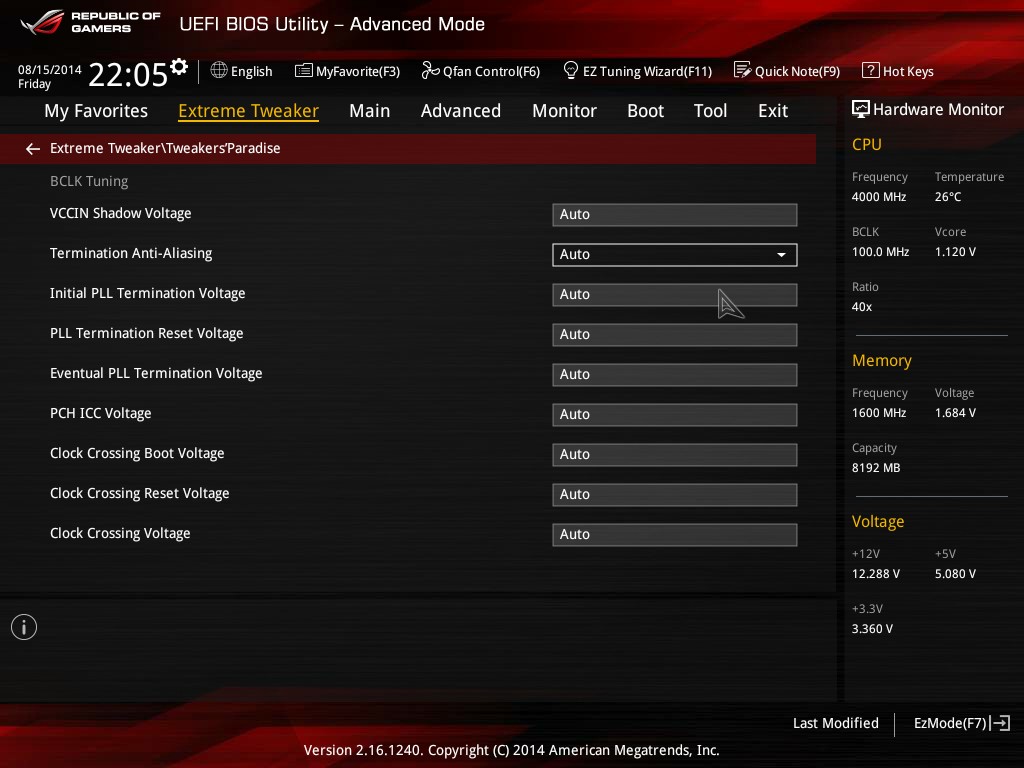Select the Termination Anti-Aliasing label
This screenshot has width=1024, height=768.
[x=131, y=253]
